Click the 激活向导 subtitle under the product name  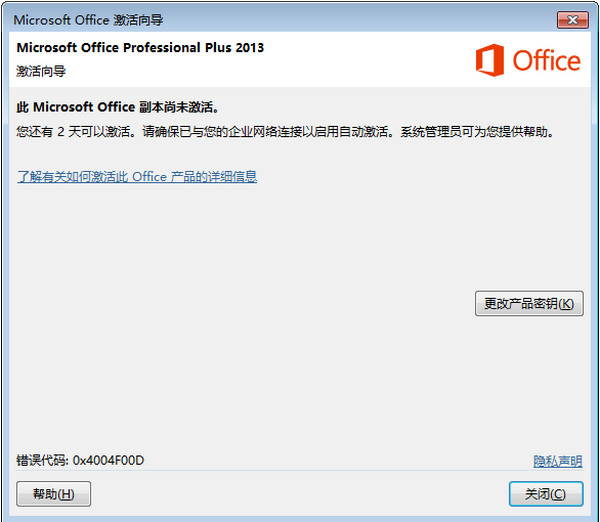[41, 71]
